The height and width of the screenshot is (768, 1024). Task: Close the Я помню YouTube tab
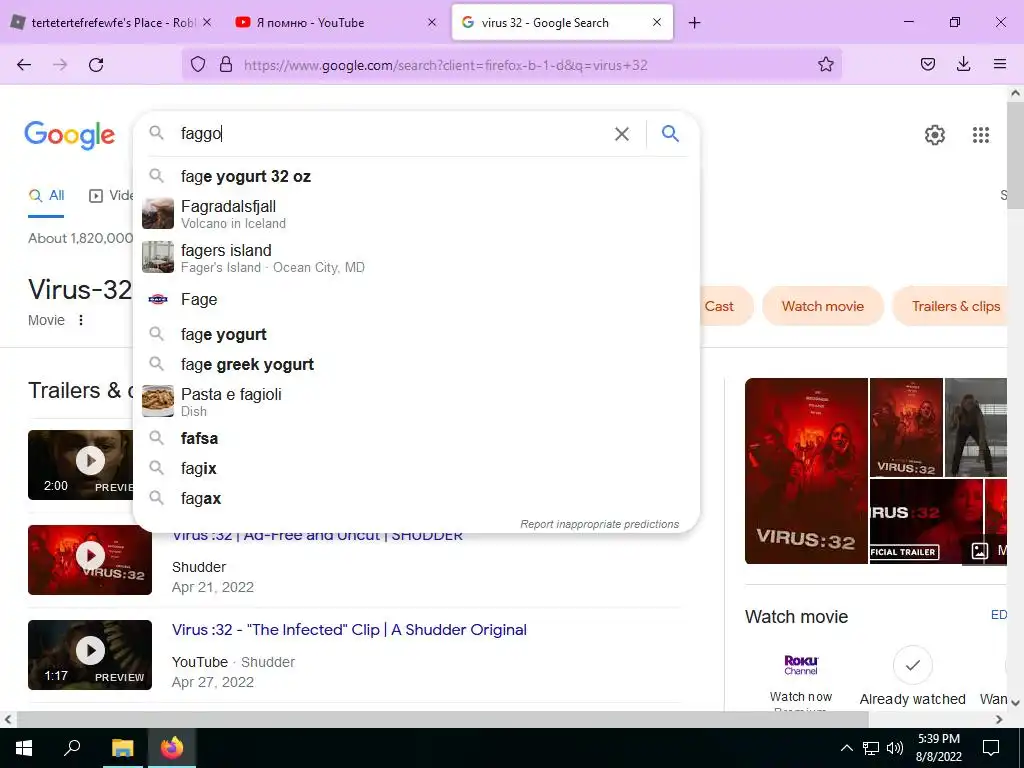(432, 22)
